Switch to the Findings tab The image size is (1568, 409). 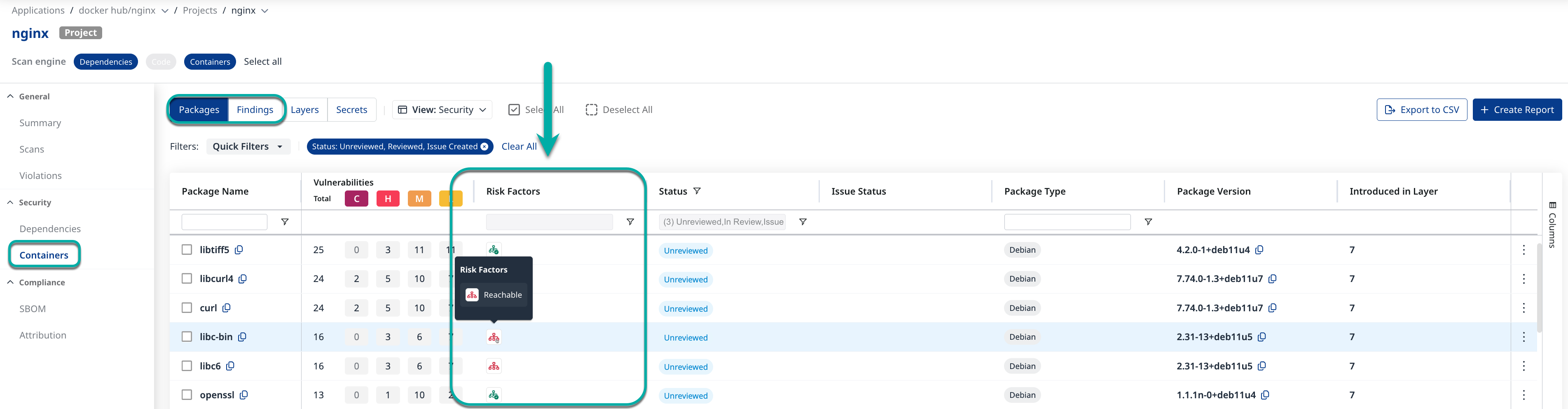pos(255,110)
